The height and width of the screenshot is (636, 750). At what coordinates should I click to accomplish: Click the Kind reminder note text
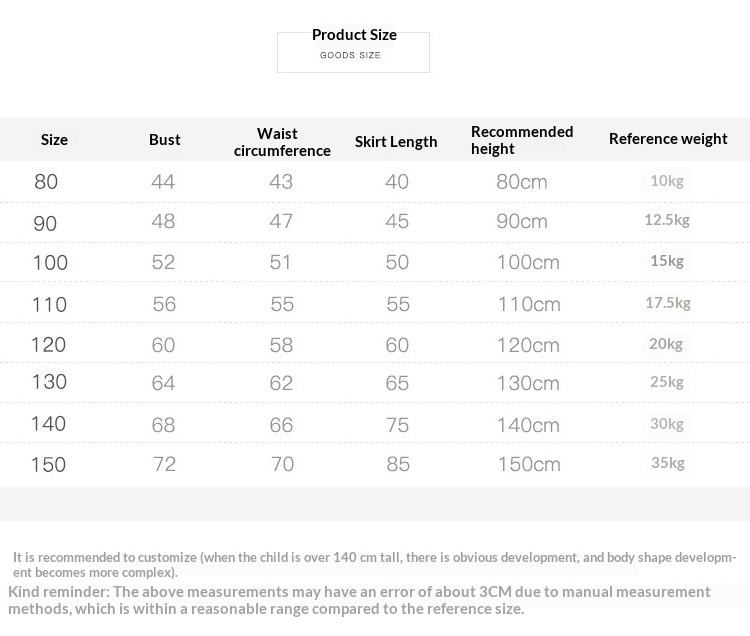point(360,600)
